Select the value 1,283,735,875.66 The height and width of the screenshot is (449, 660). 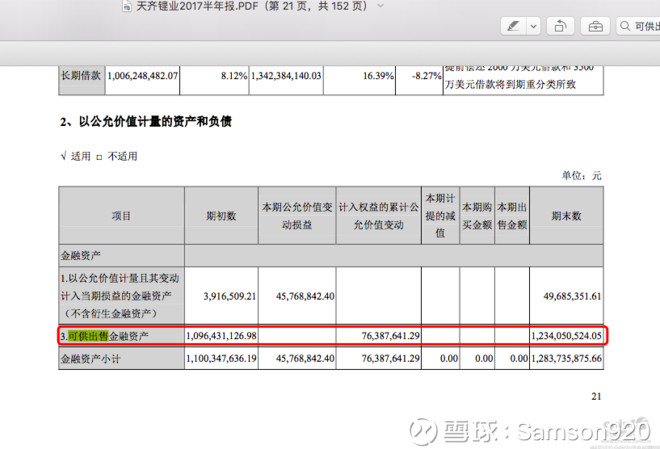pyautogui.click(x=567, y=359)
